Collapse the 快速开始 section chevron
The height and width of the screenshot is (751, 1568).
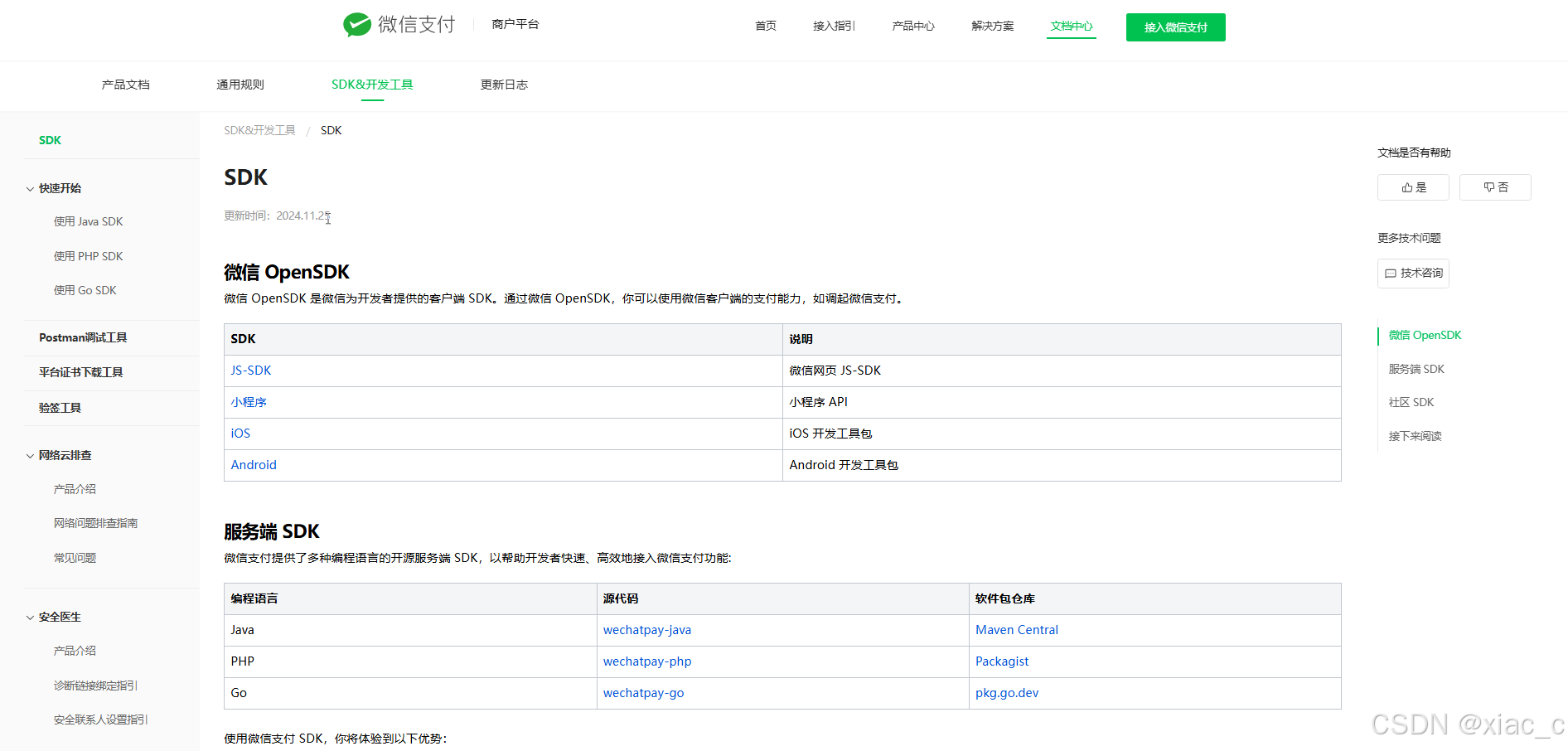click(x=30, y=189)
